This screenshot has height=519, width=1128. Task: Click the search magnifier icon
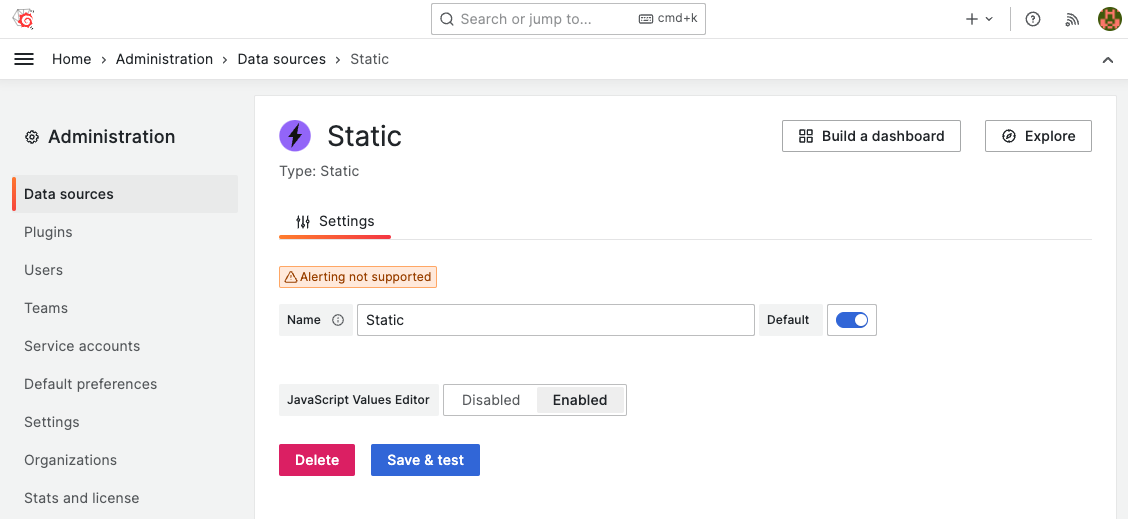tap(447, 19)
